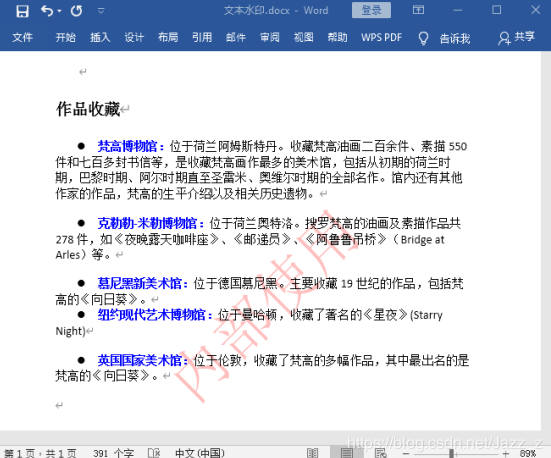Select the 插入 Insert tab
Screen dimensions: 551x458
[100, 37]
